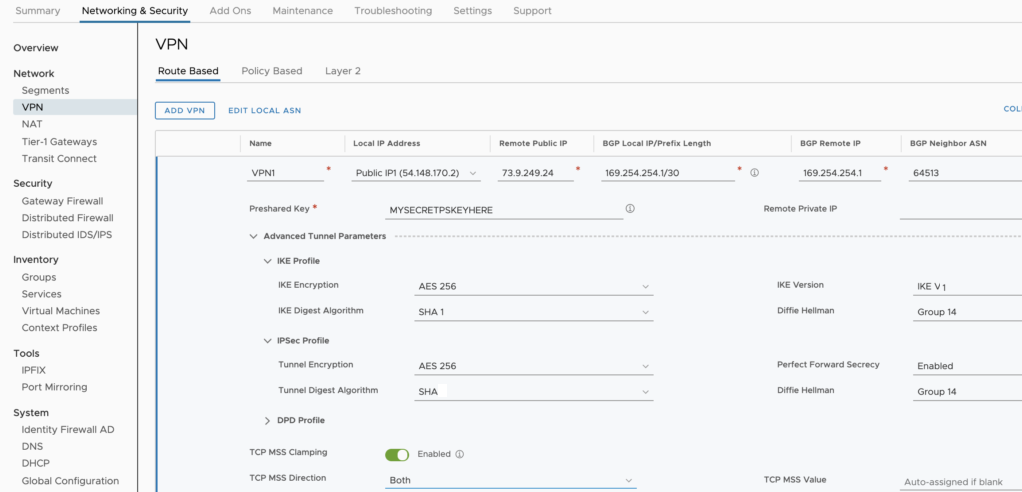Click the EDIT LOCAL ASN link
Image resolution: width=1022 pixels, height=492 pixels.
point(264,110)
